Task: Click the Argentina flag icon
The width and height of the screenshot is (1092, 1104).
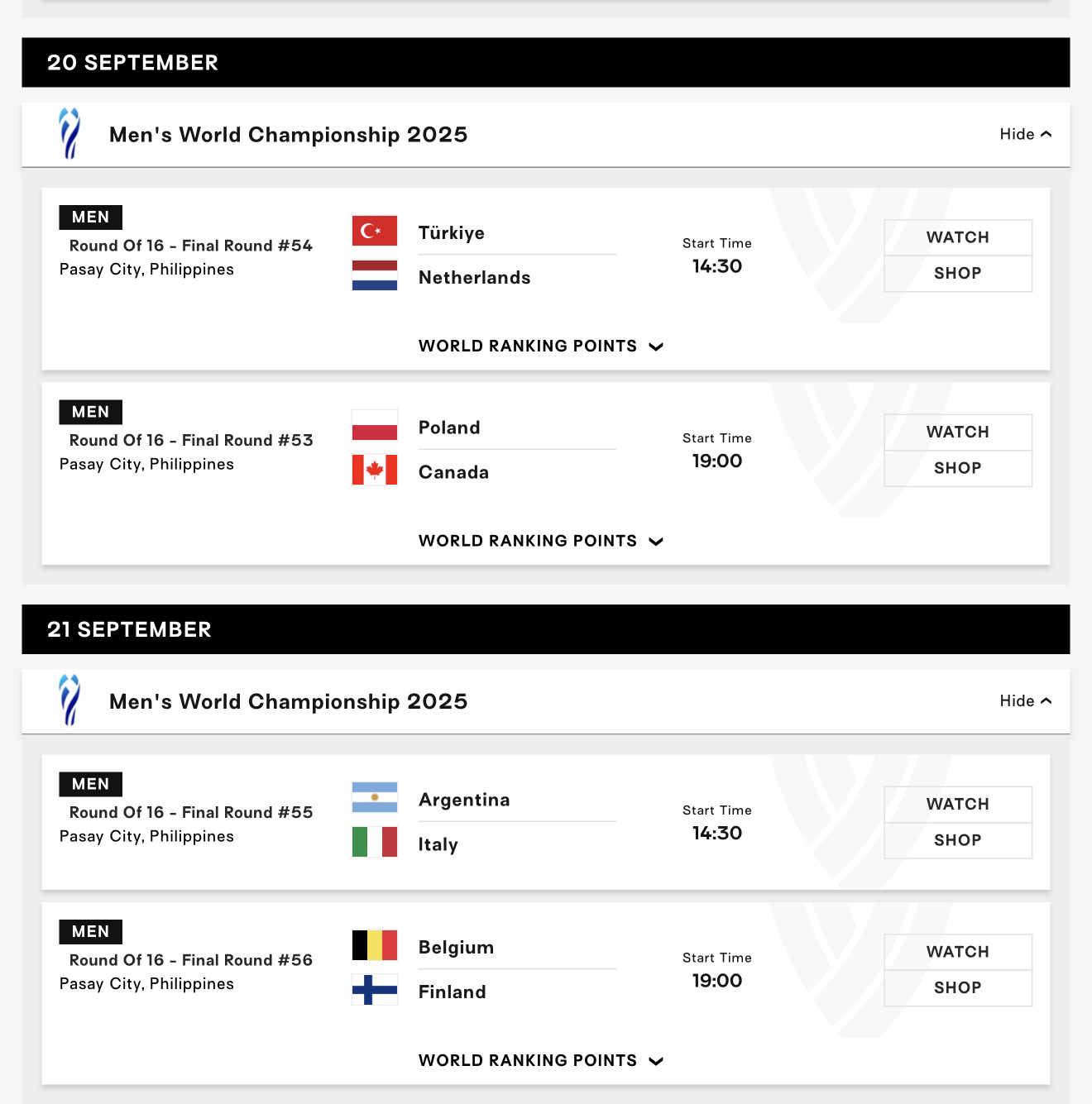Action: [x=375, y=797]
